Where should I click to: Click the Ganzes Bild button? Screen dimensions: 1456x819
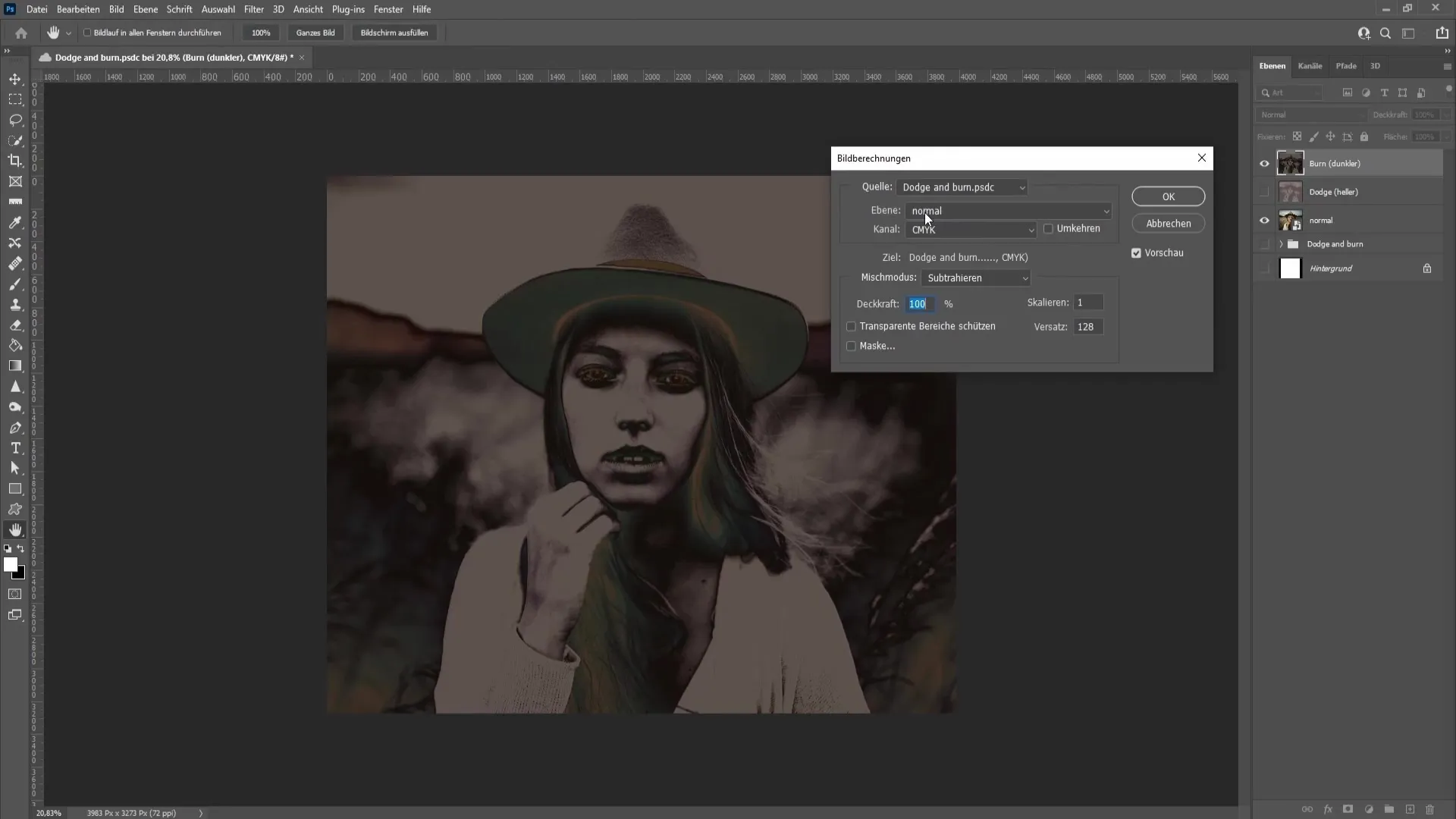pyautogui.click(x=315, y=33)
